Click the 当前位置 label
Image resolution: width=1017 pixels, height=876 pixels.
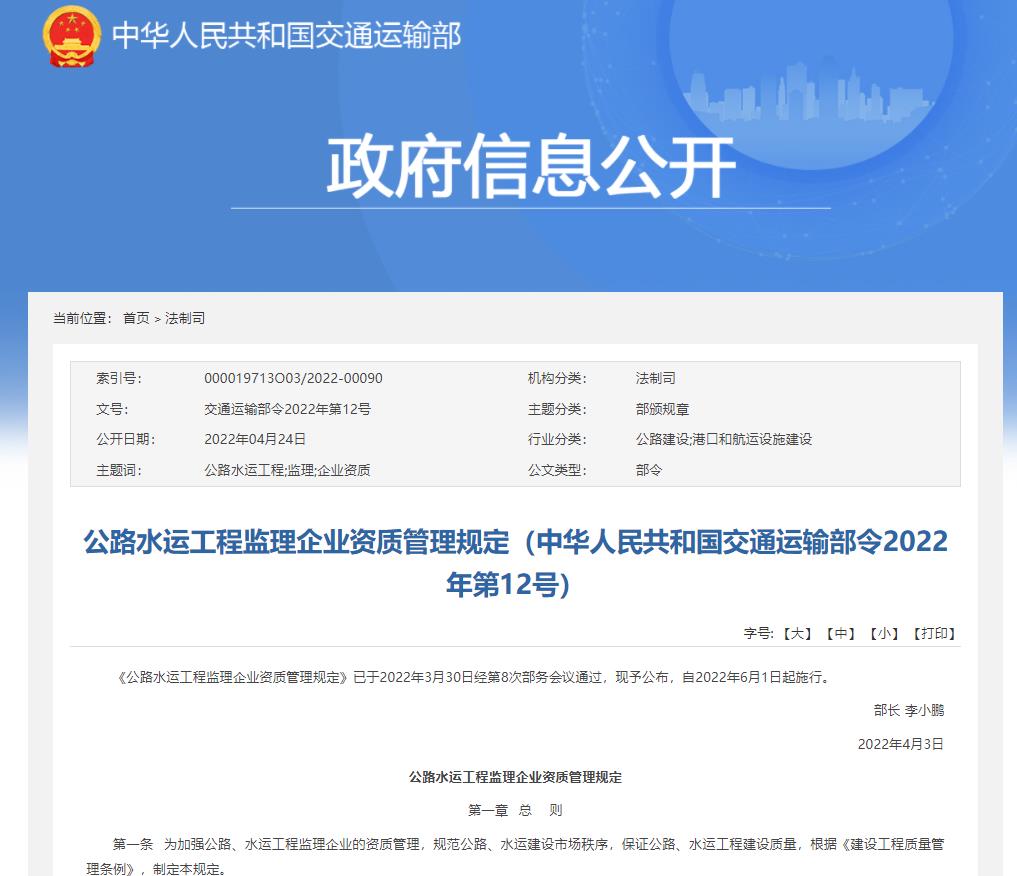[x=82, y=318]
